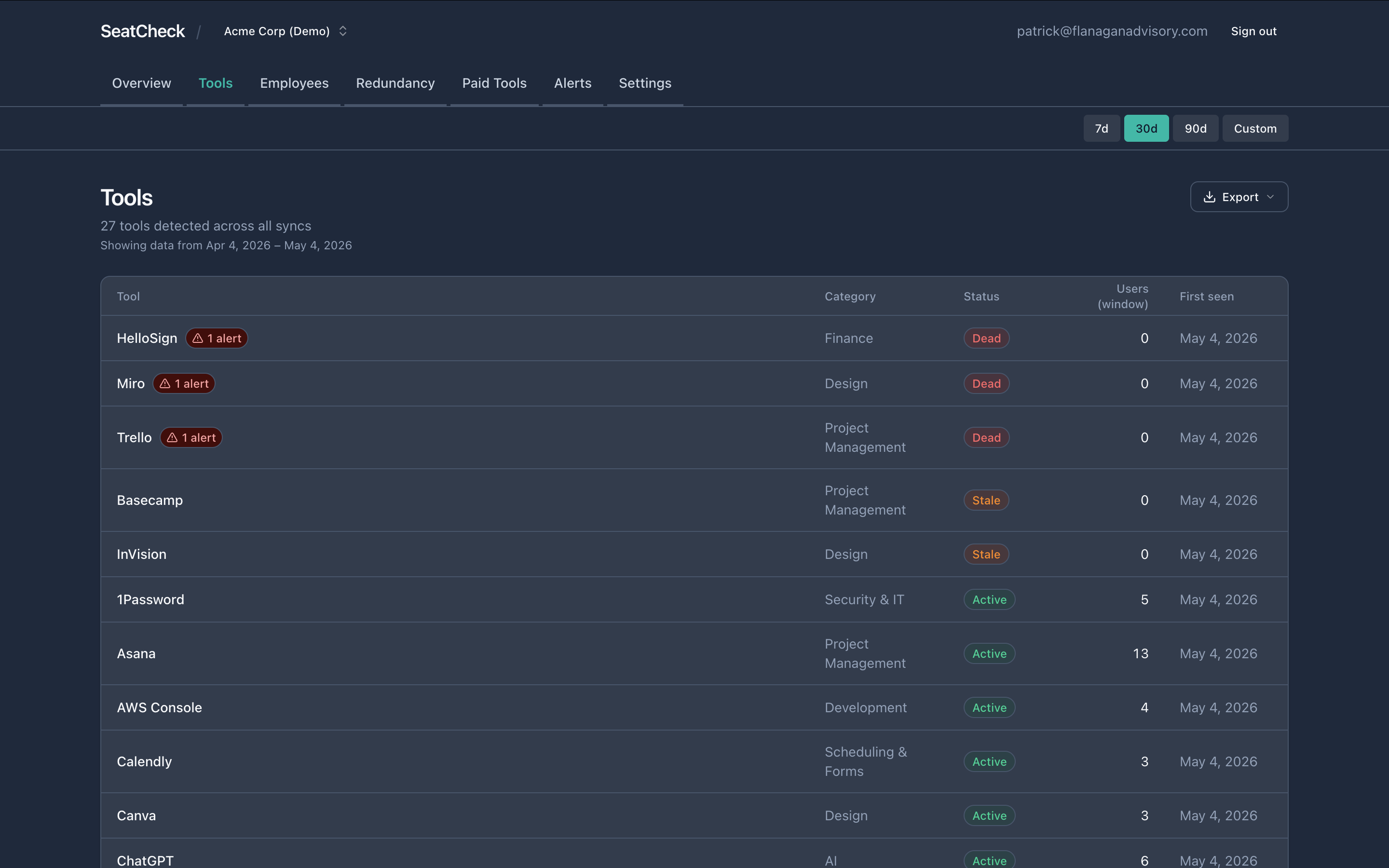Sort by First seen column header

click(x=1206, y=296)
